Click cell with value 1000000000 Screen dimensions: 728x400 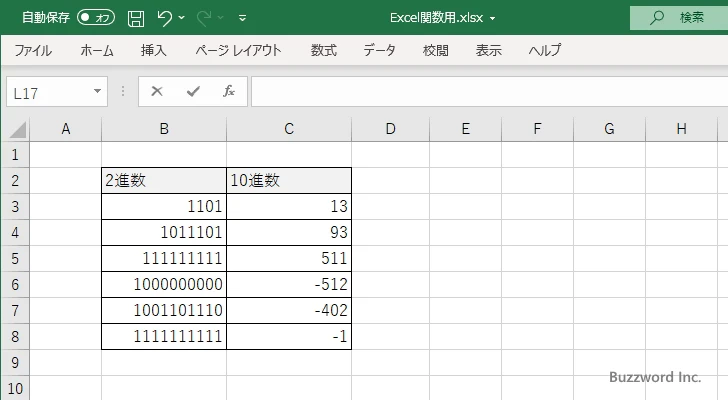[x=164, y=284]
